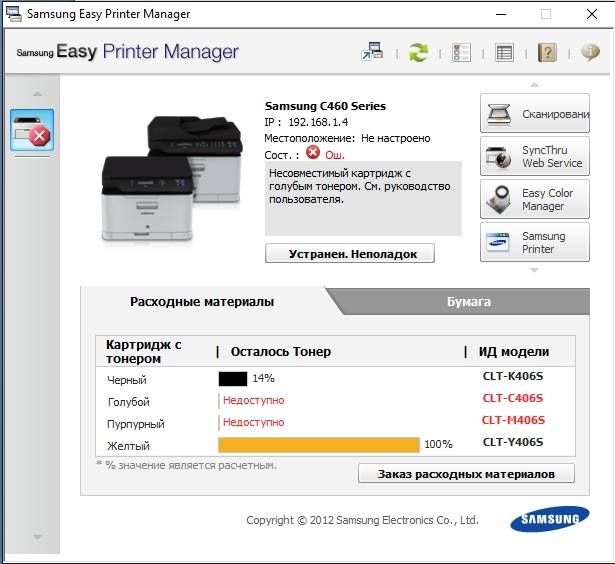615x564 pixels.
Task: Click the red error status icon
Action: (313, 154)
